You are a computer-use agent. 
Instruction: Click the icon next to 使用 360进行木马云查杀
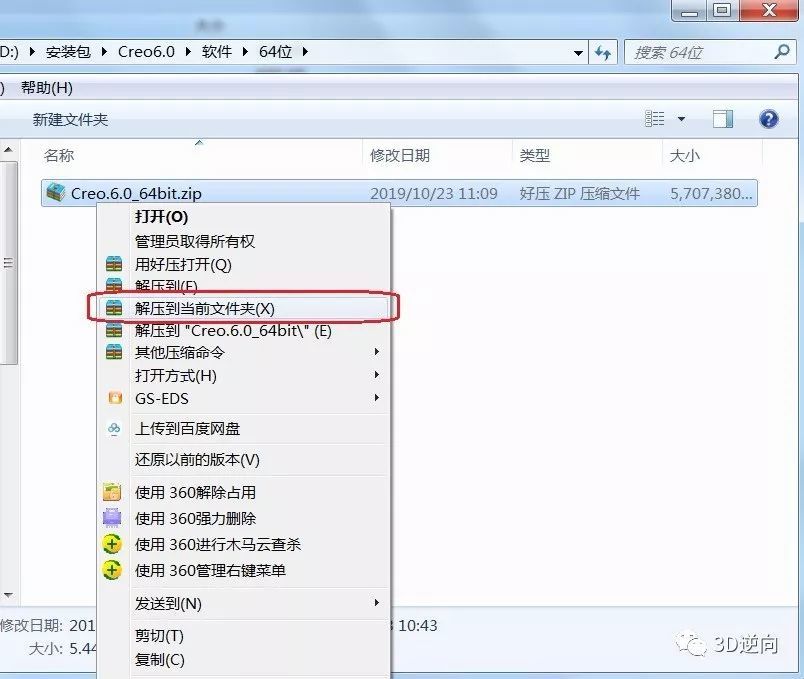click(x=112, y=544)
